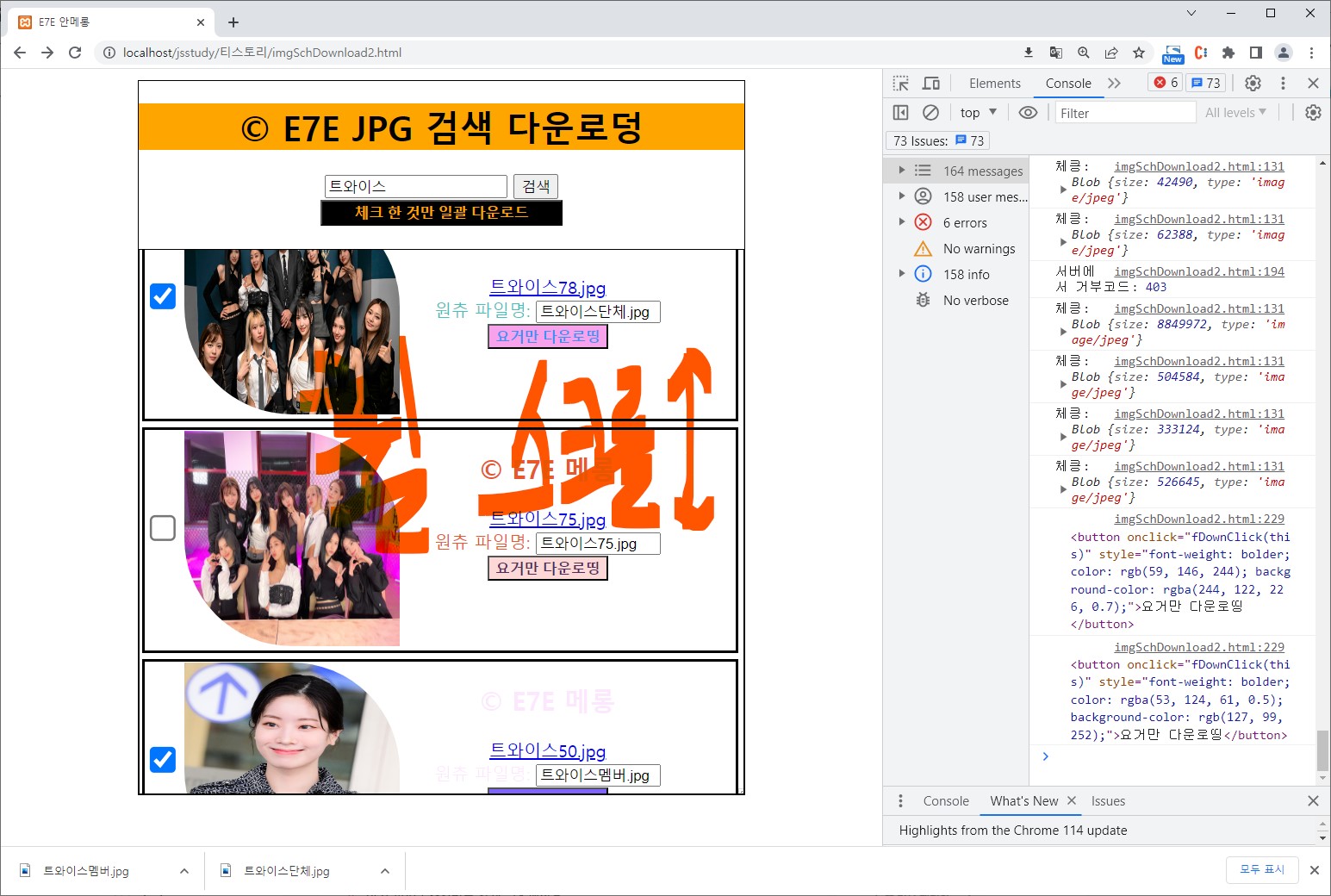Switch to Elements tab
Image resolution: width=1331 pixels, height=896 pixels.
995,84
